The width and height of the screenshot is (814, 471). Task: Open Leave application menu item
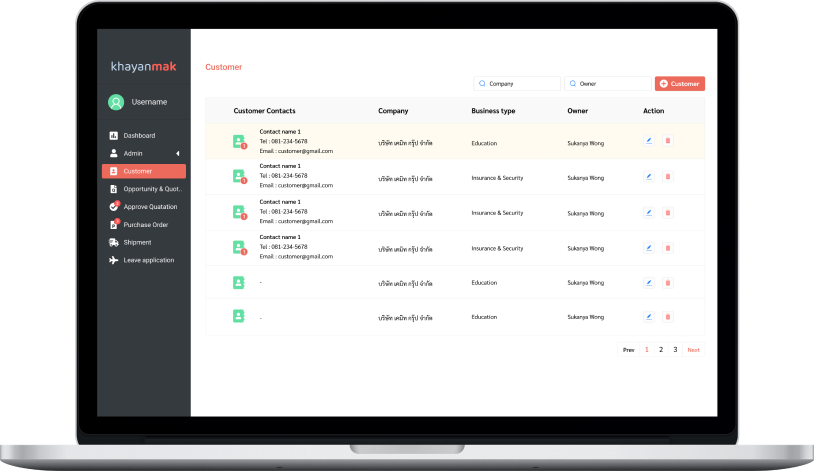pyautogui.click(x=148, y=260)
